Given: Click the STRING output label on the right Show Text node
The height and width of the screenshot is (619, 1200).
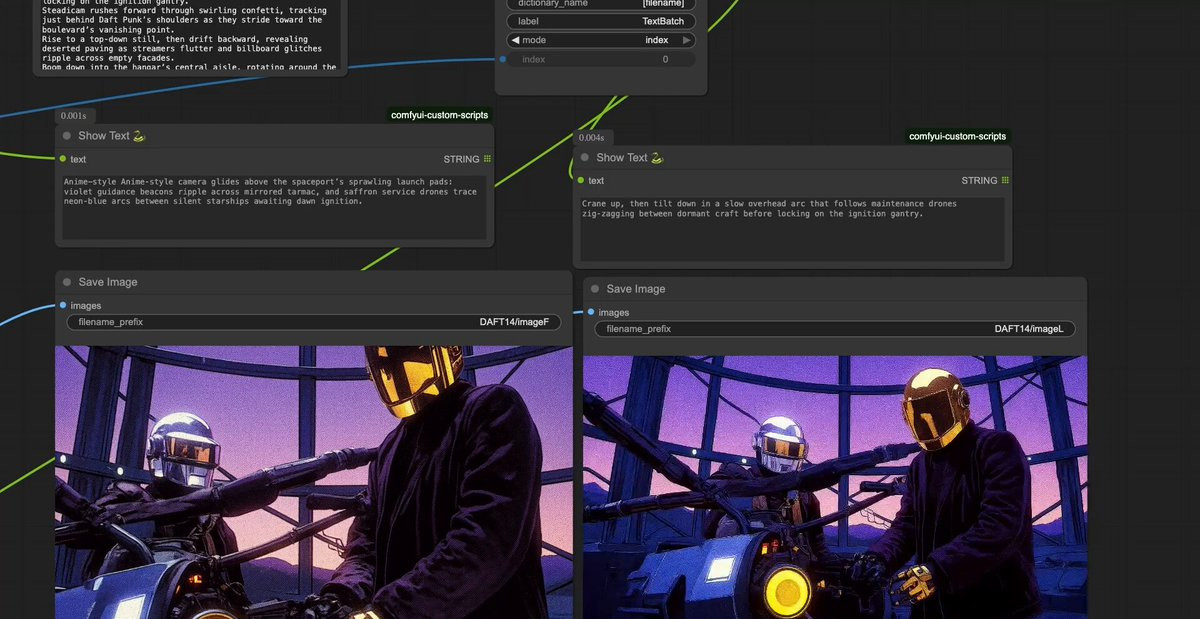Looking at the screenshot, I should point(980,180).
